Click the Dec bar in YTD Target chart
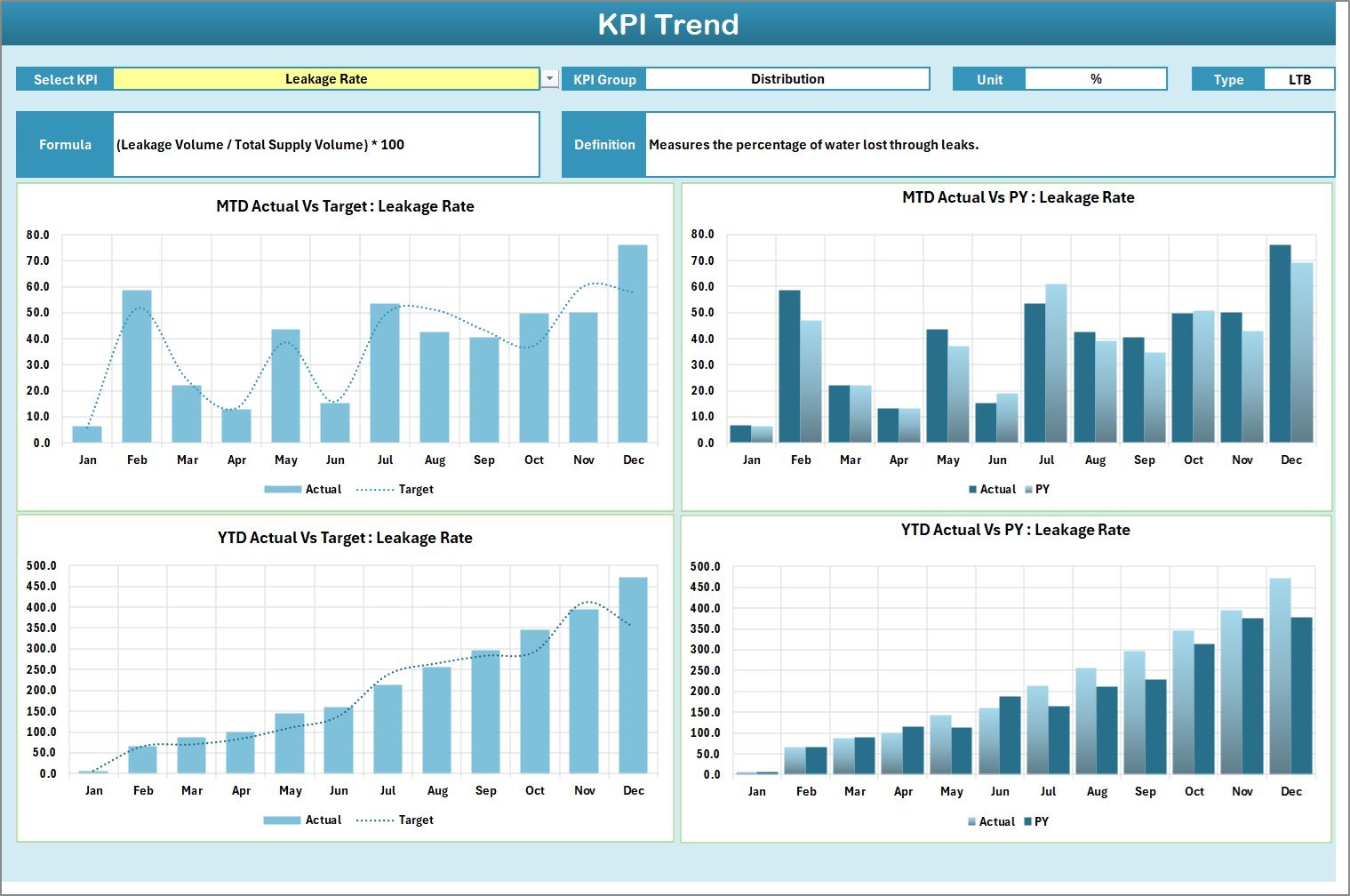1350x896 pixels. tap(633, 675)
